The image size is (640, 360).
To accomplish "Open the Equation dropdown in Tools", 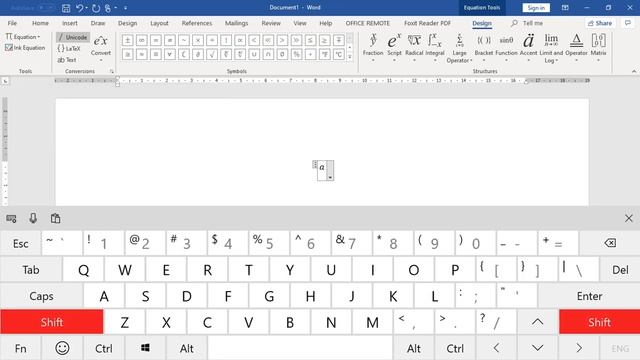I will point(23,37).
